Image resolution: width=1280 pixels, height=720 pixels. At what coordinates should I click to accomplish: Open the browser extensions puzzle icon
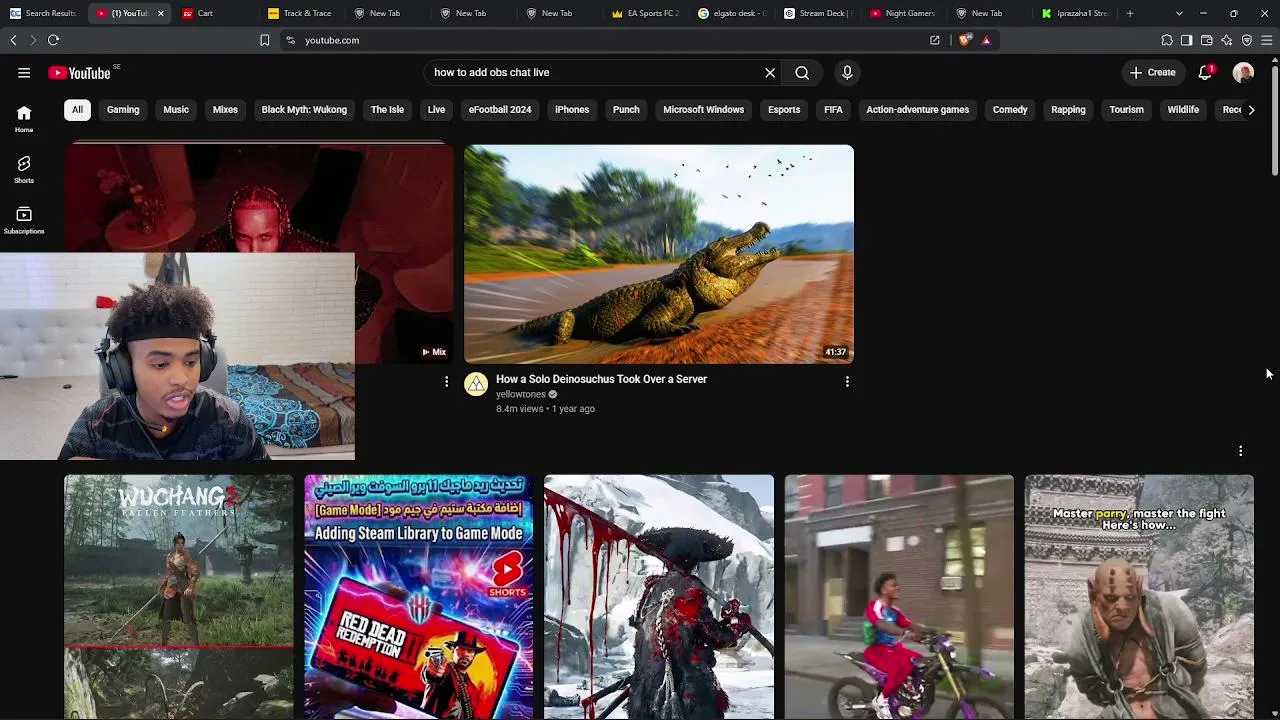1167,40
